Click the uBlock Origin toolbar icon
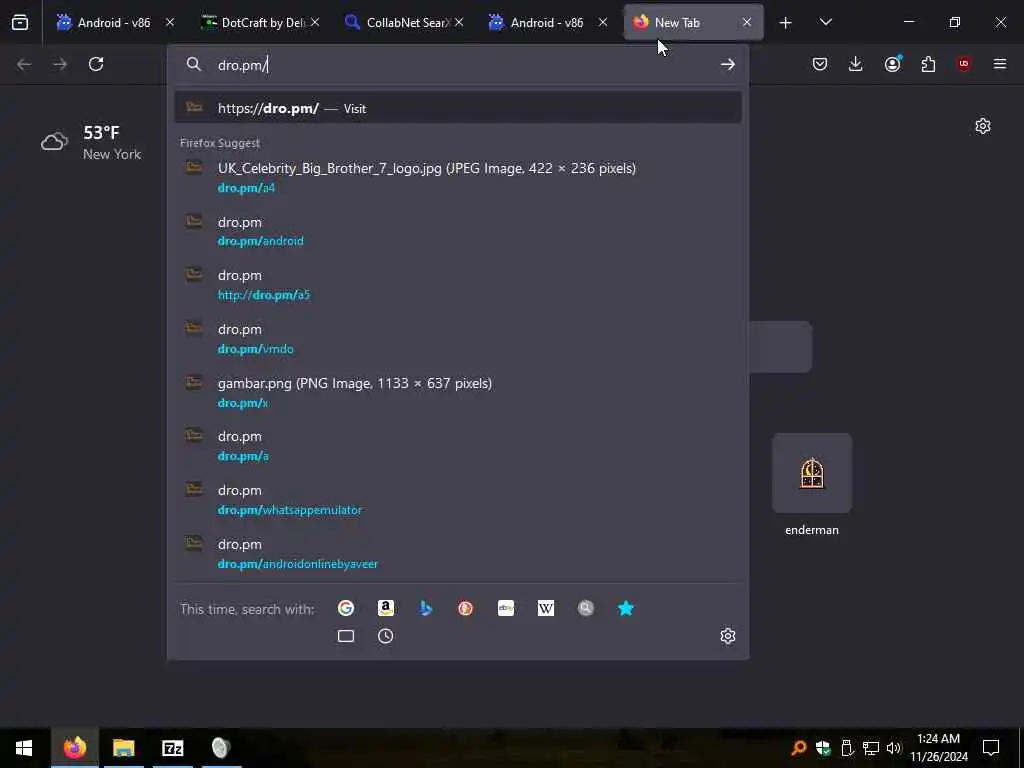1024x768 pixels. click(x=964, y=64)
